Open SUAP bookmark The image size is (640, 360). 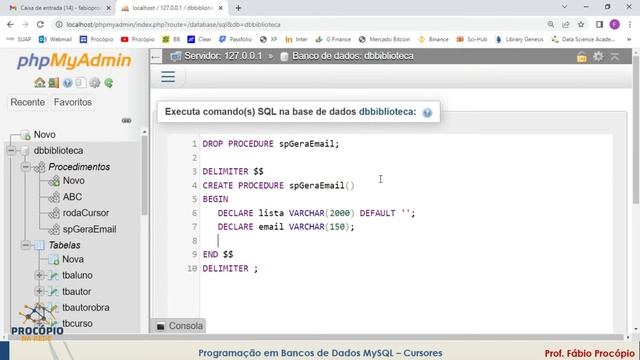[x=19, y=39]
